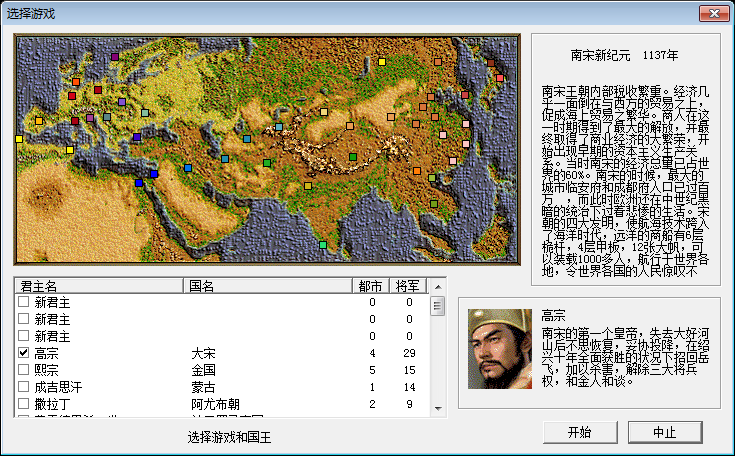Click the olive-green marker in Indochina

pos(434,204)
